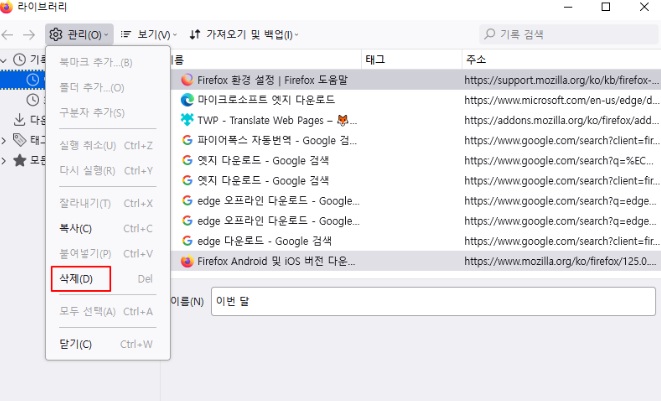Open the 보기(V) dropdown menu
The height and width of the screenshot is (401, 661).
146,35
